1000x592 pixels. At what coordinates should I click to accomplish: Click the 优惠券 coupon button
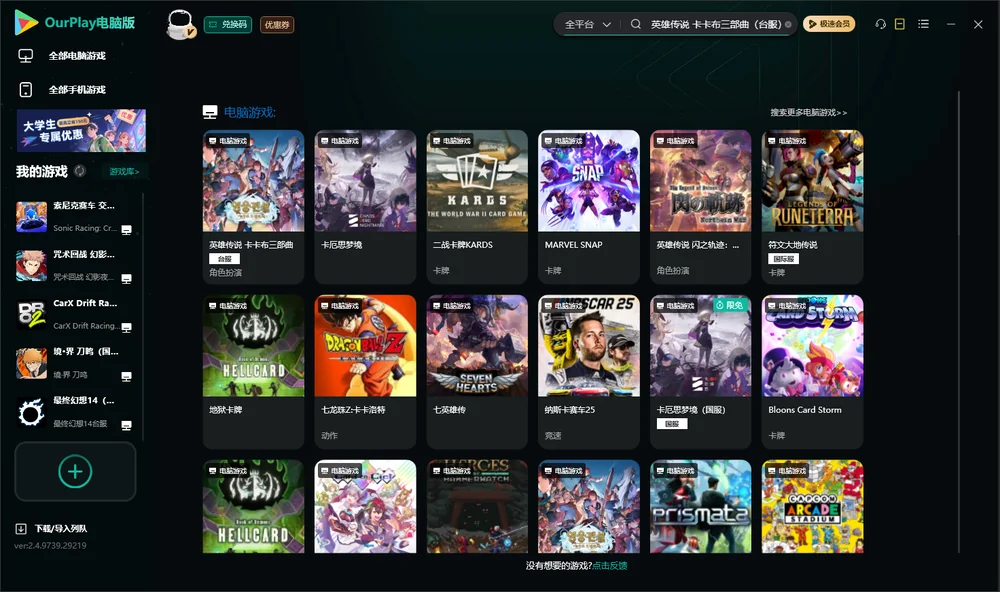[277, 25]
